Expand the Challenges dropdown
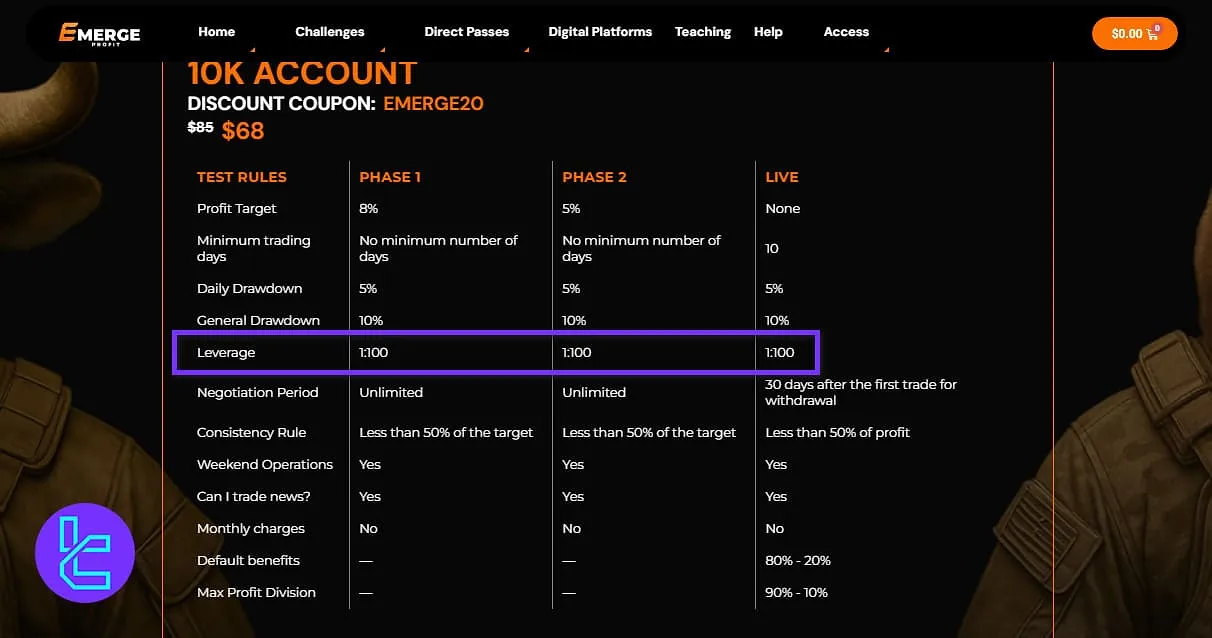The width and height of the screenshot is (1212, 638). pyautogui.click(x=329, y=31)
